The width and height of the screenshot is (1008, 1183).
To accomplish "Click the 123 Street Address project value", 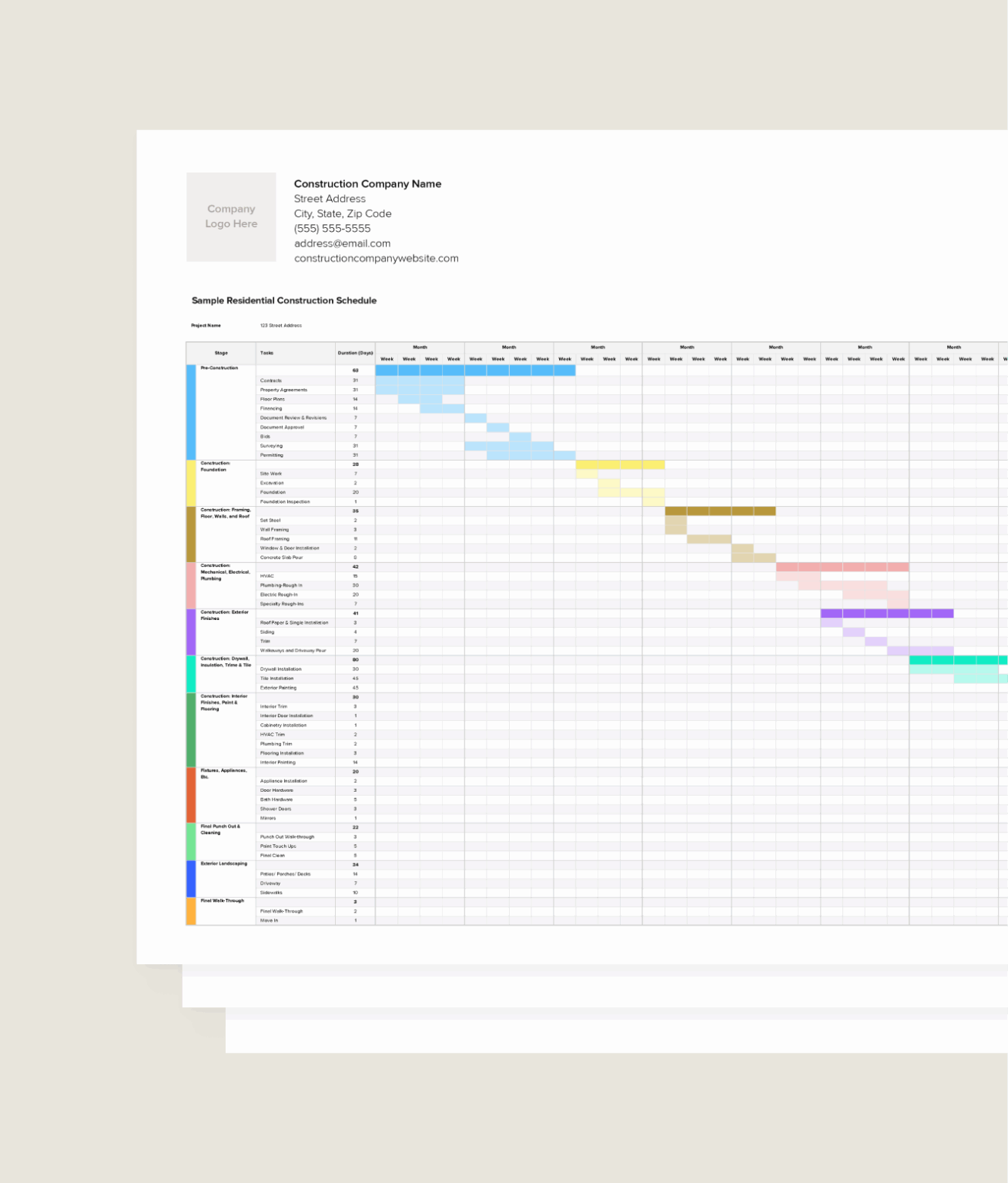I will [x=281, y=326].
